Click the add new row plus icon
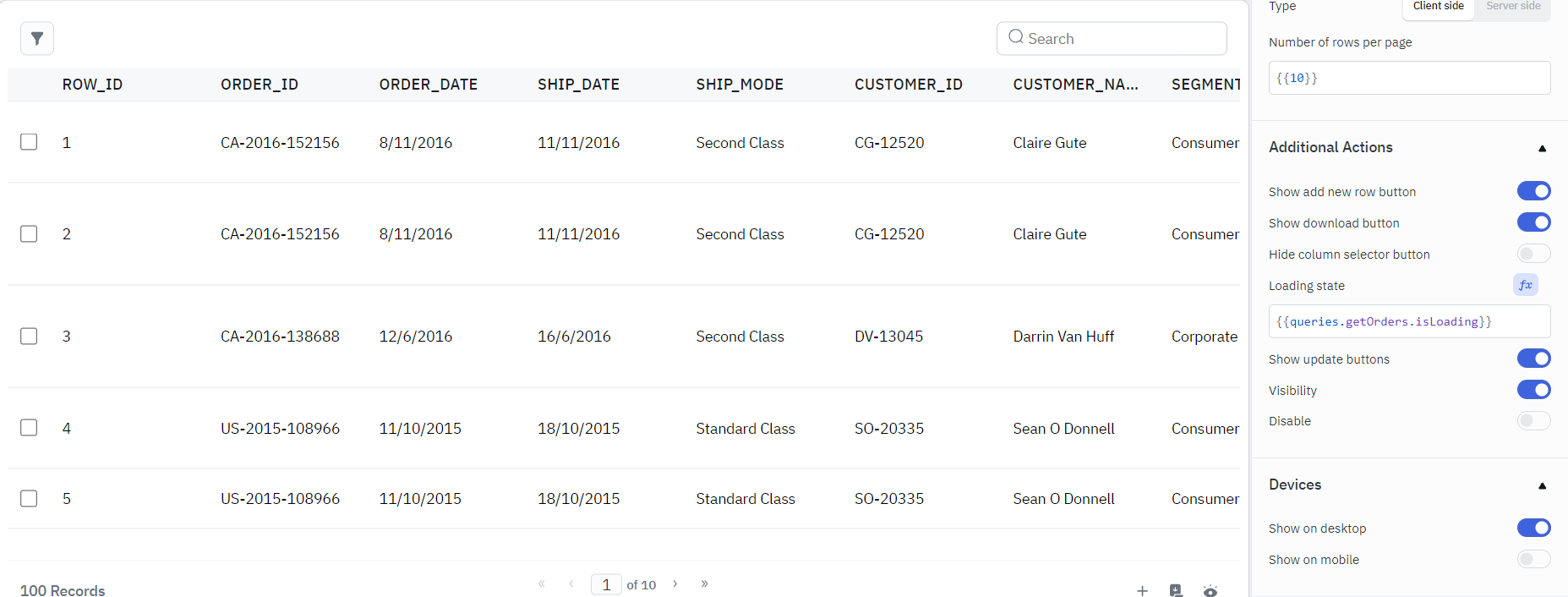Image resolution: width=1568 pixels, height=597 pixels. point(1142,591)
